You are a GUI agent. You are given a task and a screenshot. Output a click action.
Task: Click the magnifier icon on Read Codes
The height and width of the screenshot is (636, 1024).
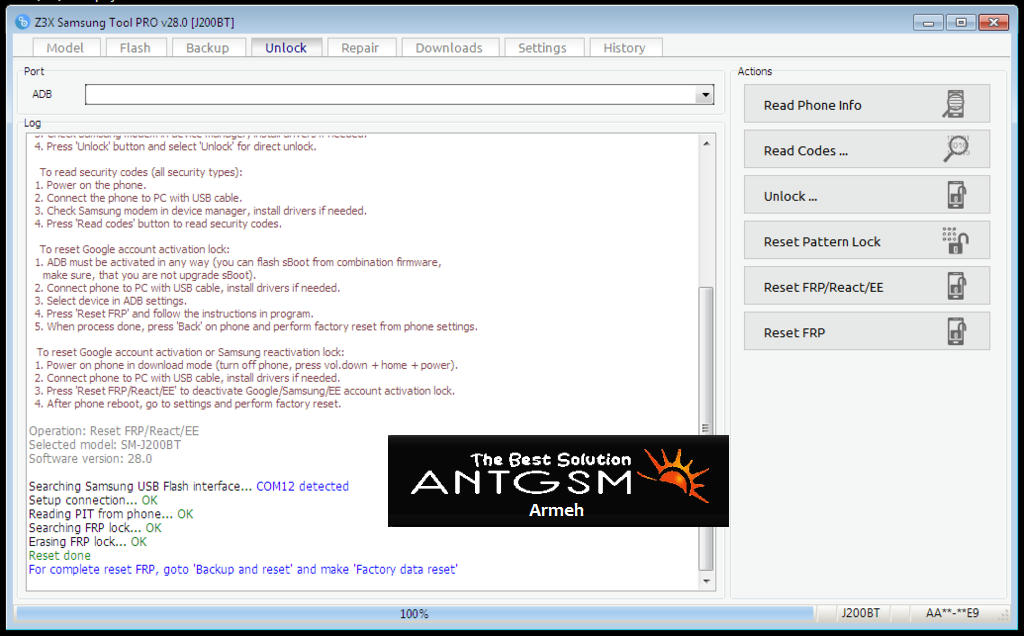point(957,149)
